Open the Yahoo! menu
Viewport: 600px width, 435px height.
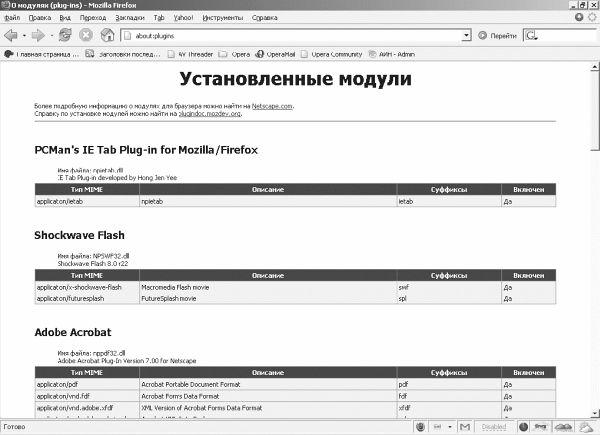tap(184, 18)
